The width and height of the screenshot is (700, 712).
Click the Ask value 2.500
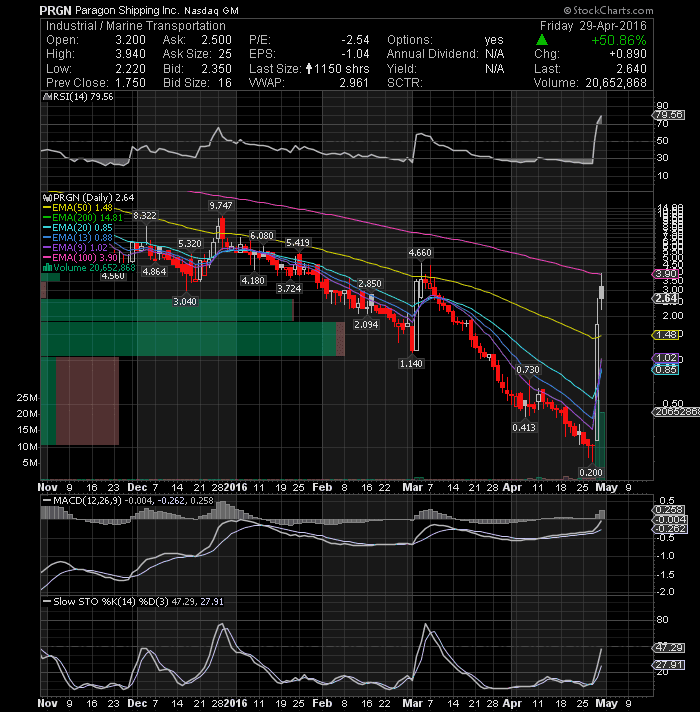[x=217, y=40]
